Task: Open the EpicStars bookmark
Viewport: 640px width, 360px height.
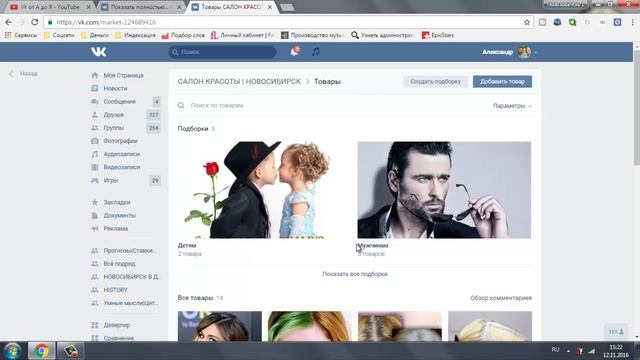Action: [x=438, y=35]
